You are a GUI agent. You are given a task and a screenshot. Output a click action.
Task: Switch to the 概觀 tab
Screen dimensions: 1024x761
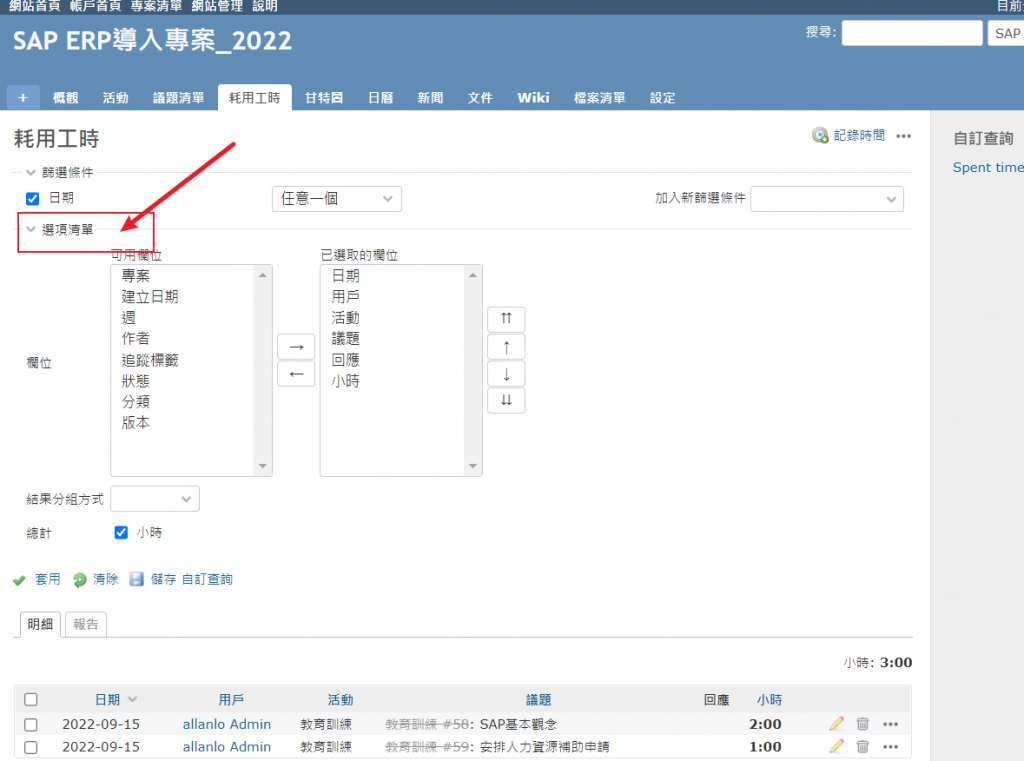(x=65, y=98)
